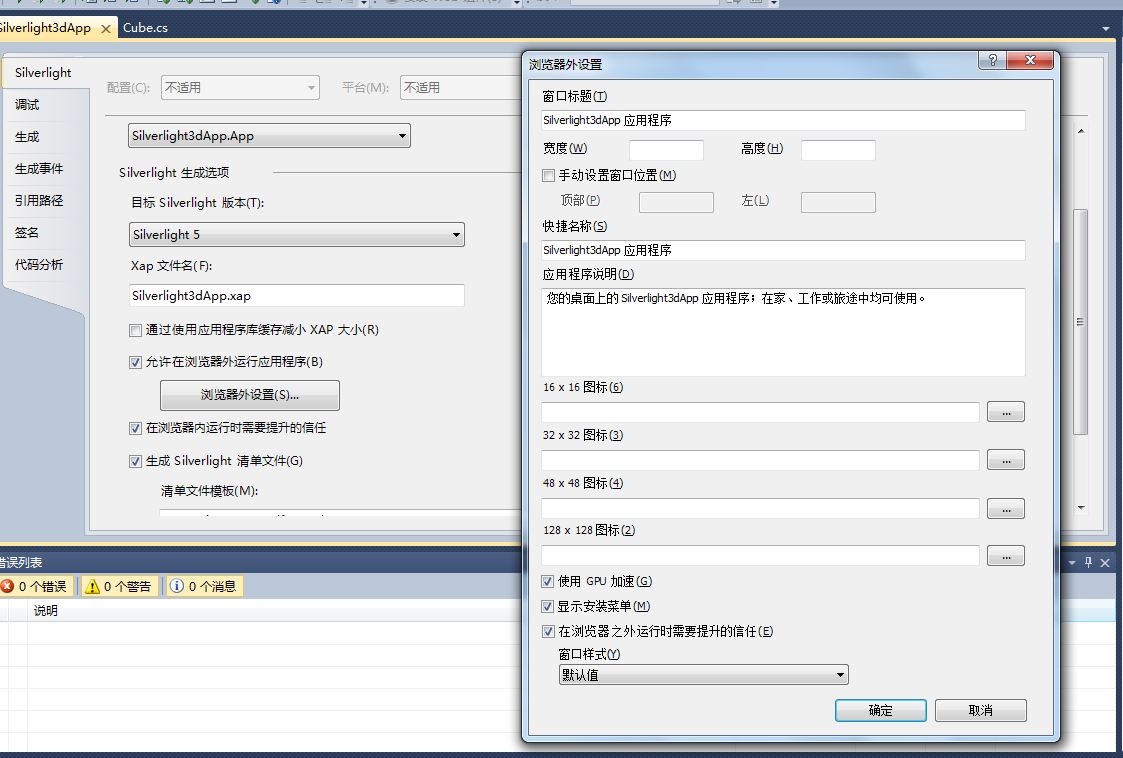Open the 窗口样式 dropdown showing 默认值
1123x758 pixels.
click(703, 675)
